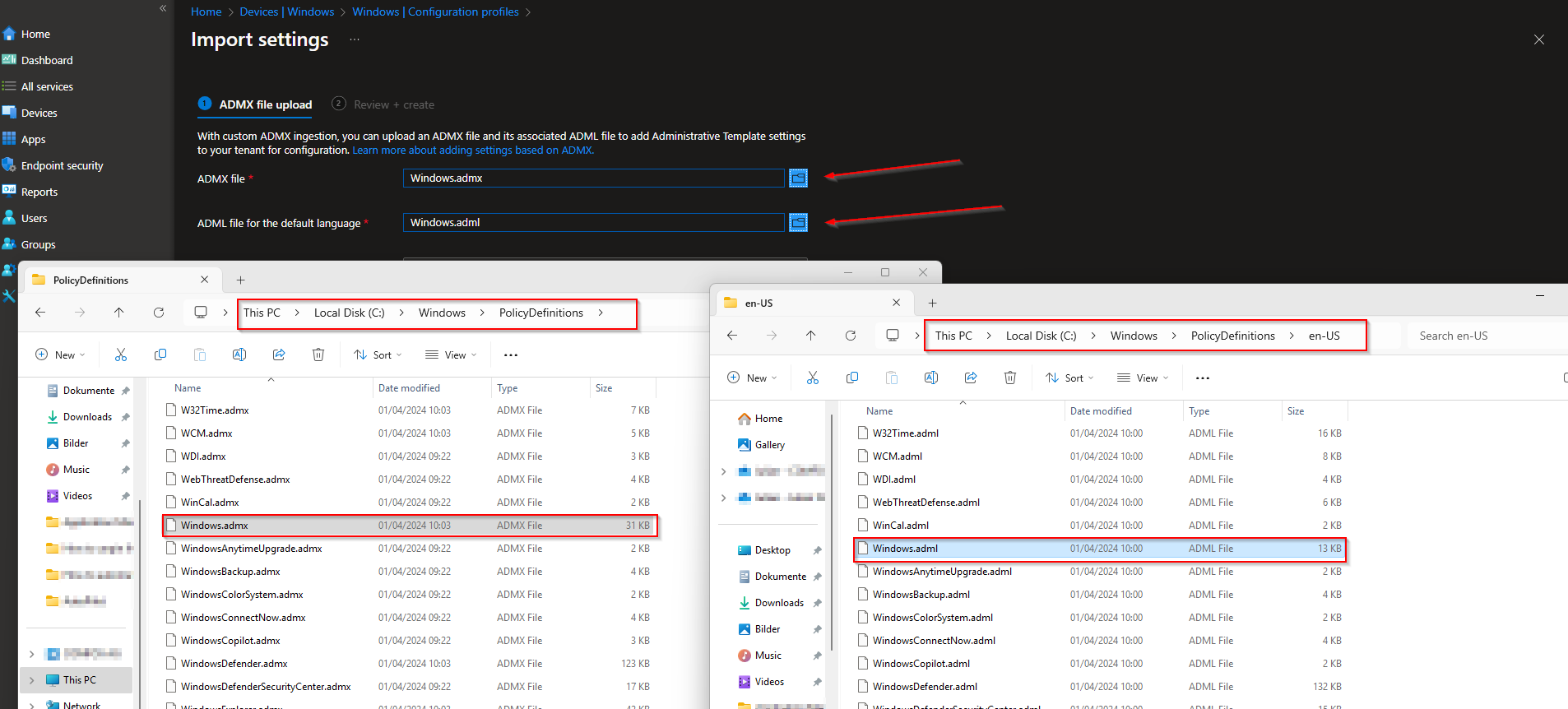Select W32Time.admx file

point(215,410)
